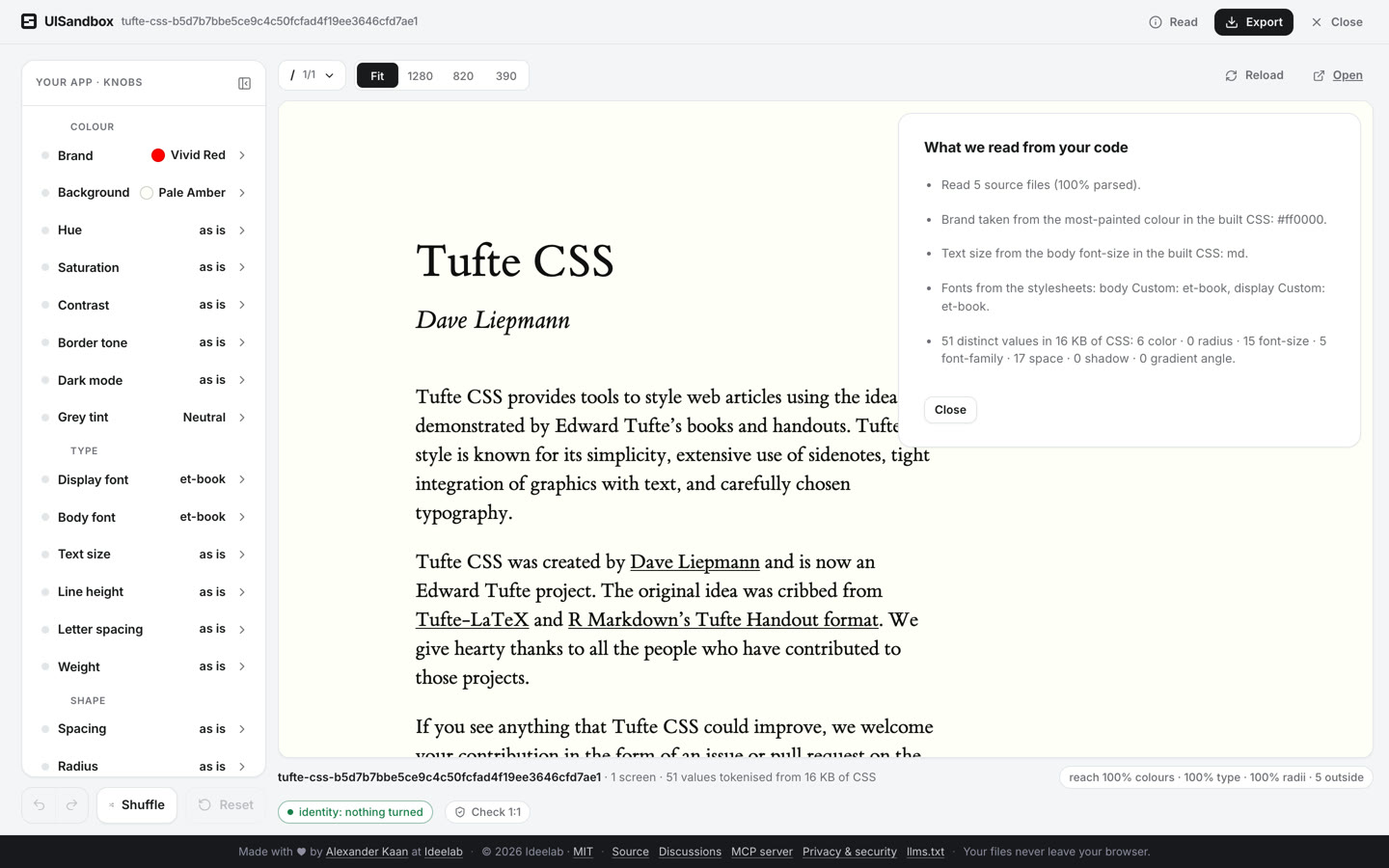Open the preview in new tab

1337,75
